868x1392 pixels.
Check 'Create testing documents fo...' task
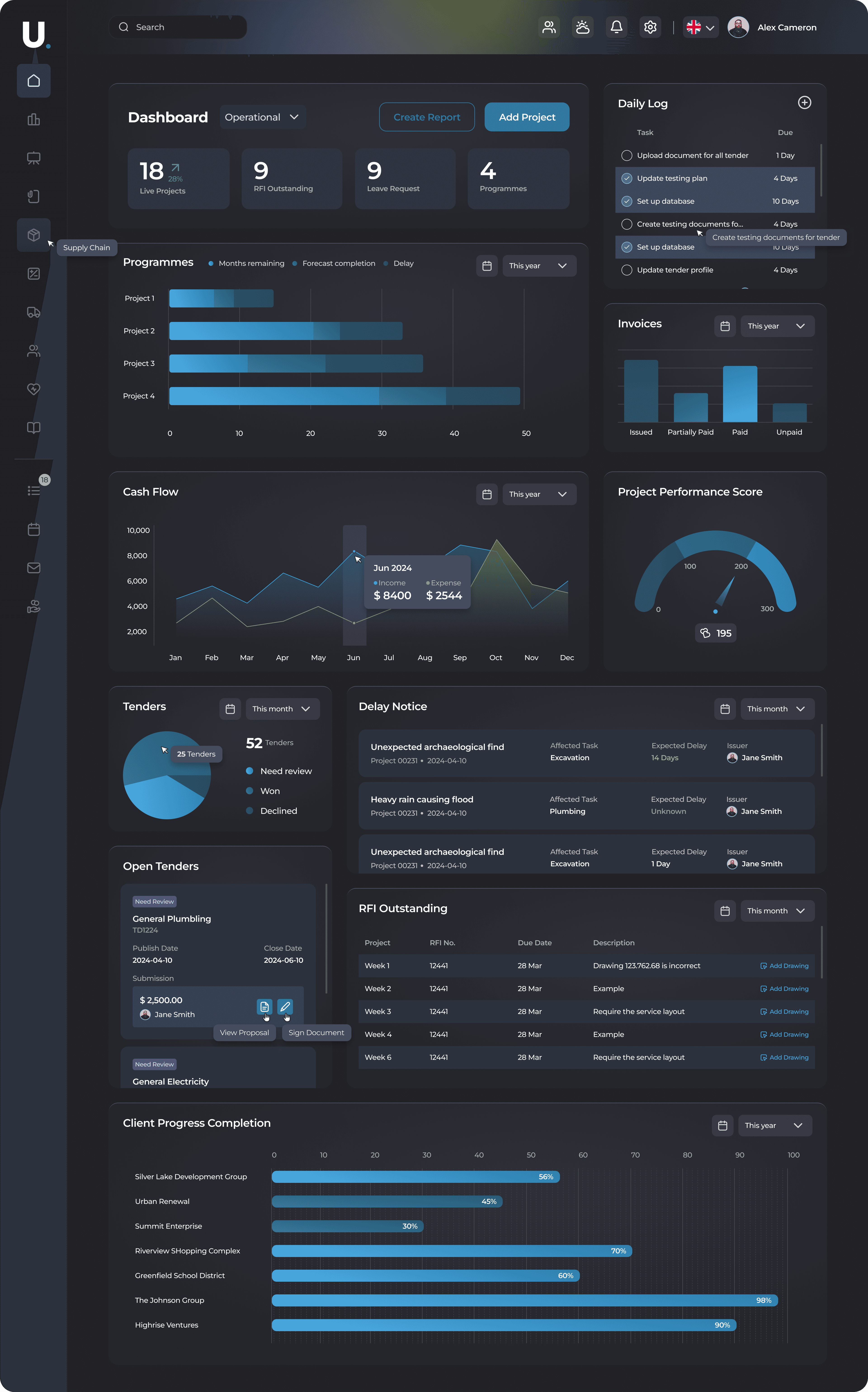coord(627,225)
